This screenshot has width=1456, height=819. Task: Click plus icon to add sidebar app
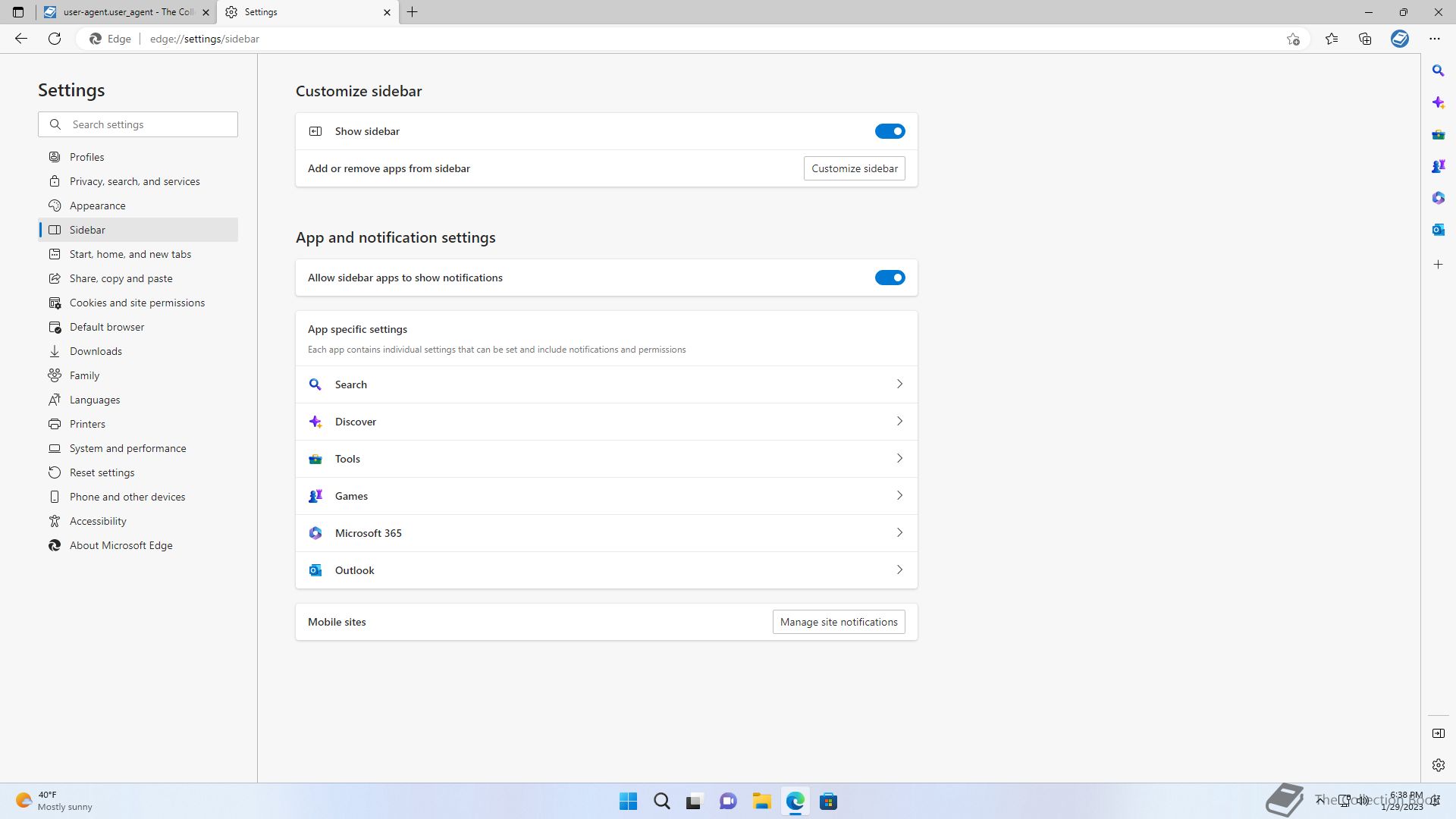click(x=1438, y=265)
